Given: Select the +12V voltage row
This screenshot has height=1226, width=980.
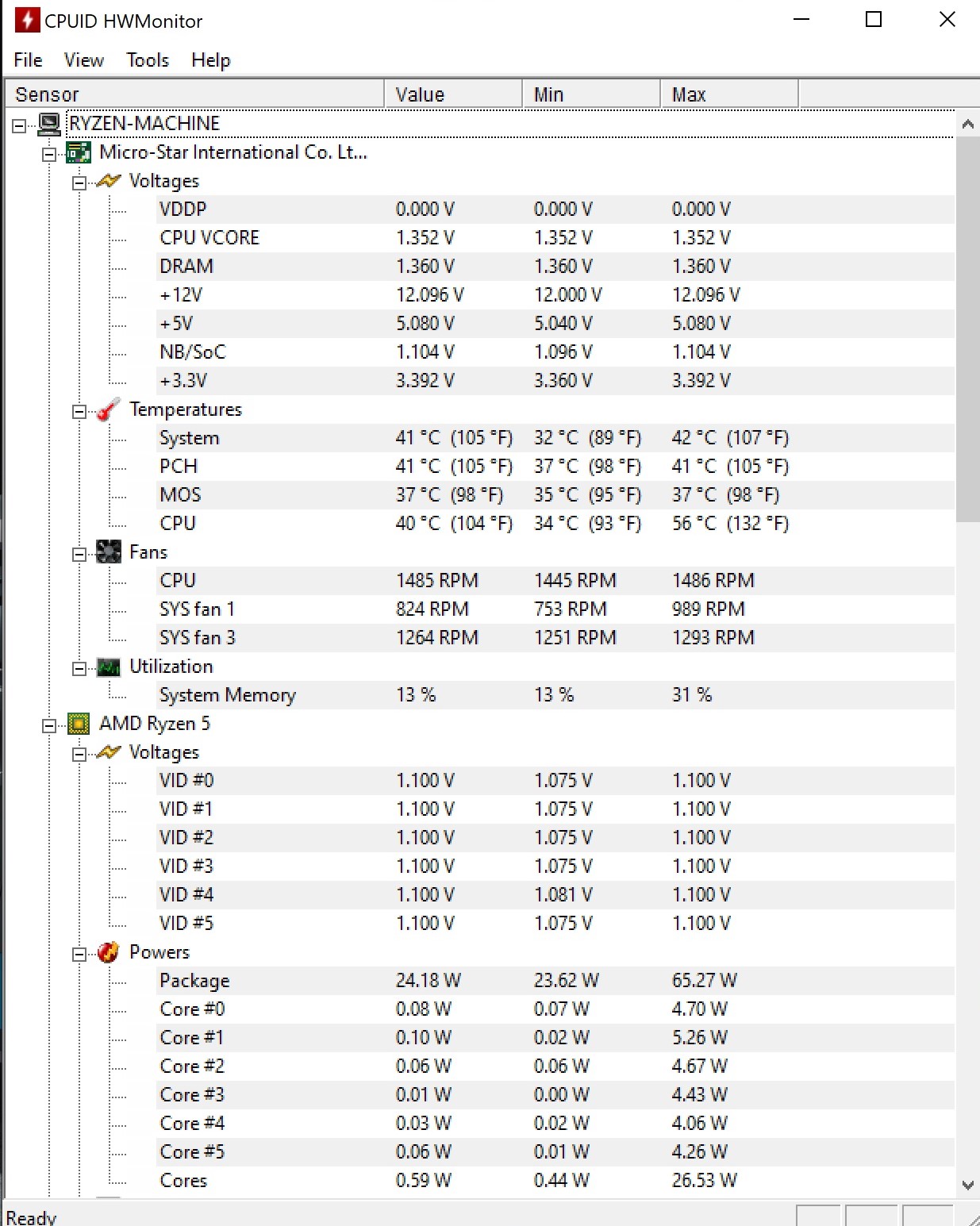Looking at the screenshot, I should click(555, 295).
